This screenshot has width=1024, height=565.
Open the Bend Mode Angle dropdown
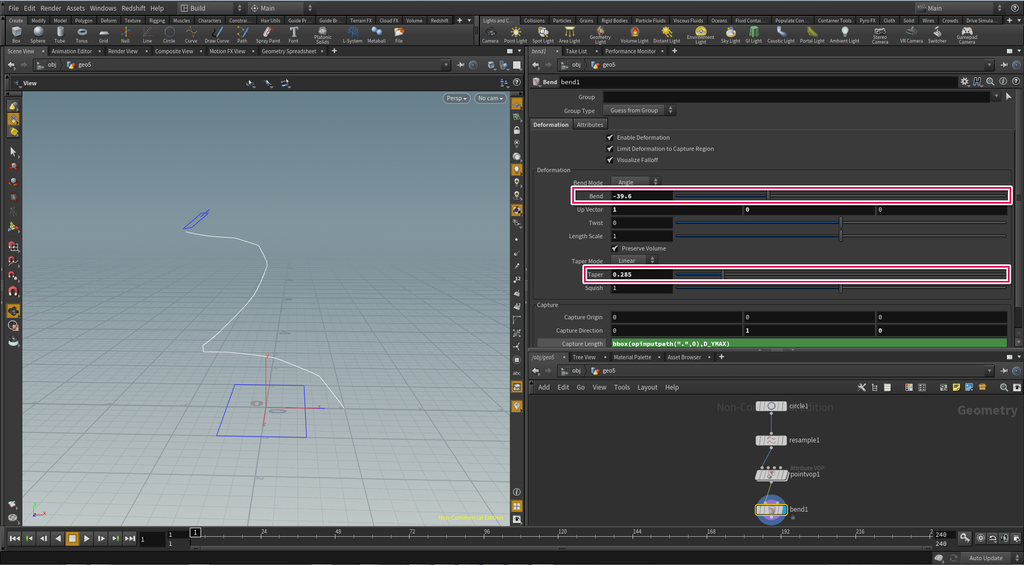tap(636, 182)
